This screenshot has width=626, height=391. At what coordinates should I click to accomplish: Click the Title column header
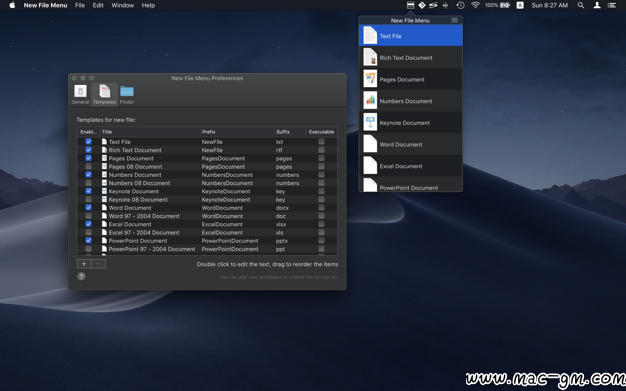point(149,131)
